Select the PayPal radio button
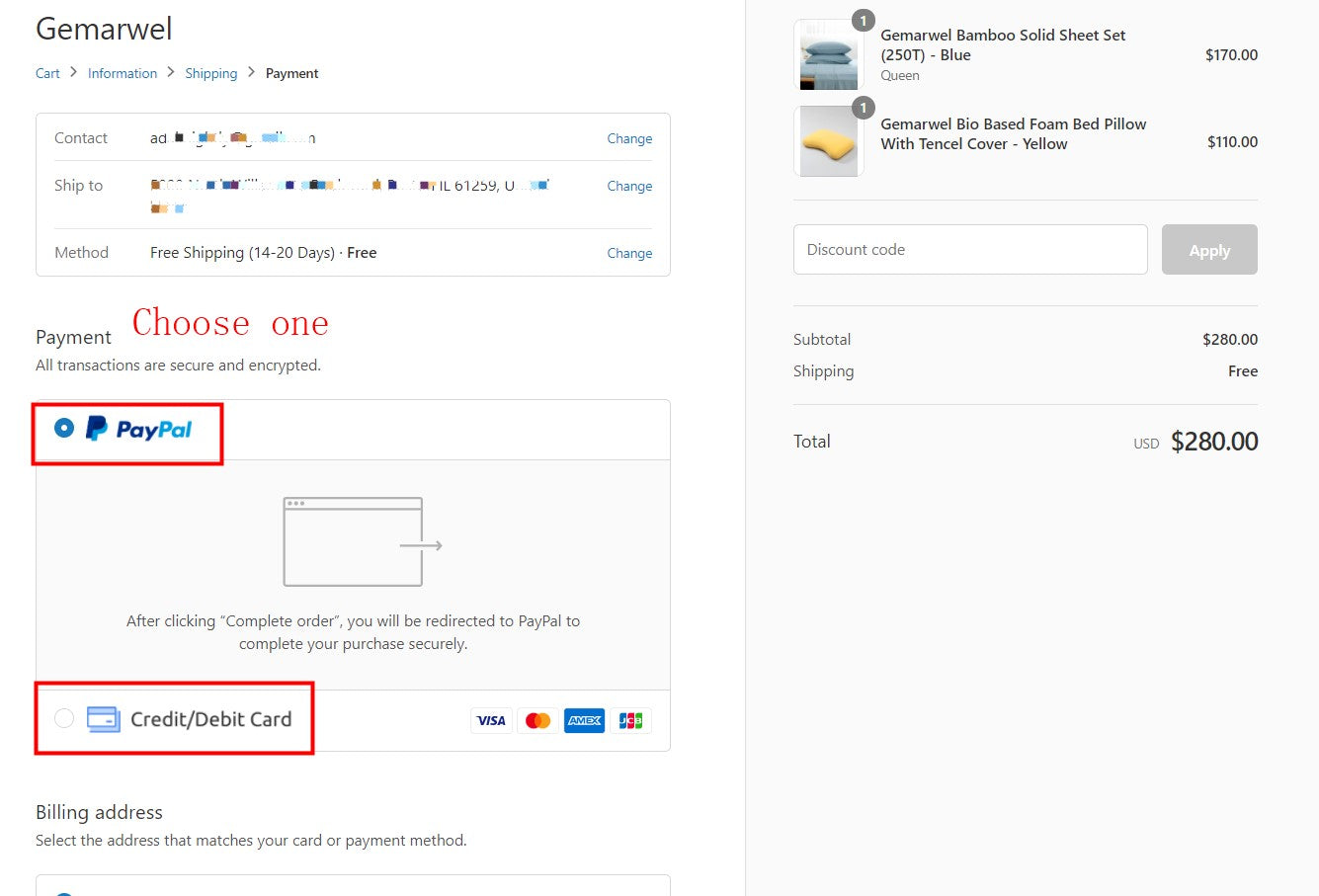Viewport: 1319px width, 896px height. (x=64, y=428)
